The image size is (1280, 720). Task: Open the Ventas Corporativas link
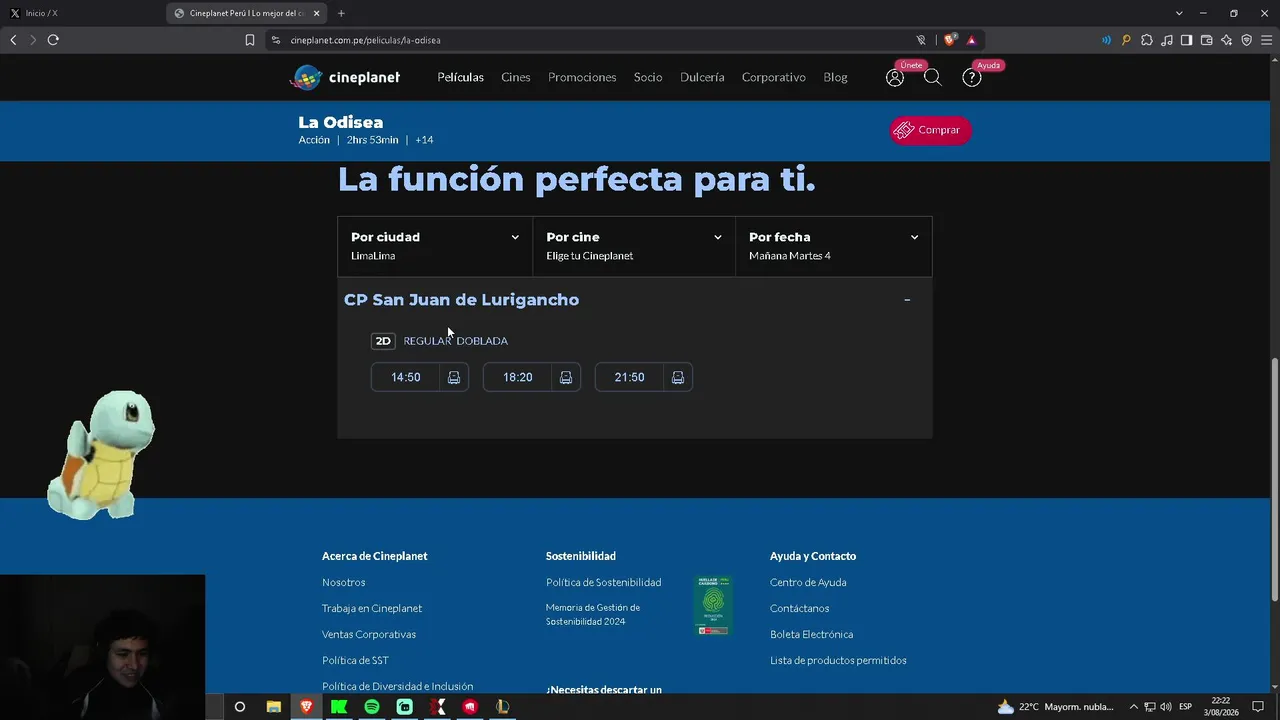coord(369,634)
